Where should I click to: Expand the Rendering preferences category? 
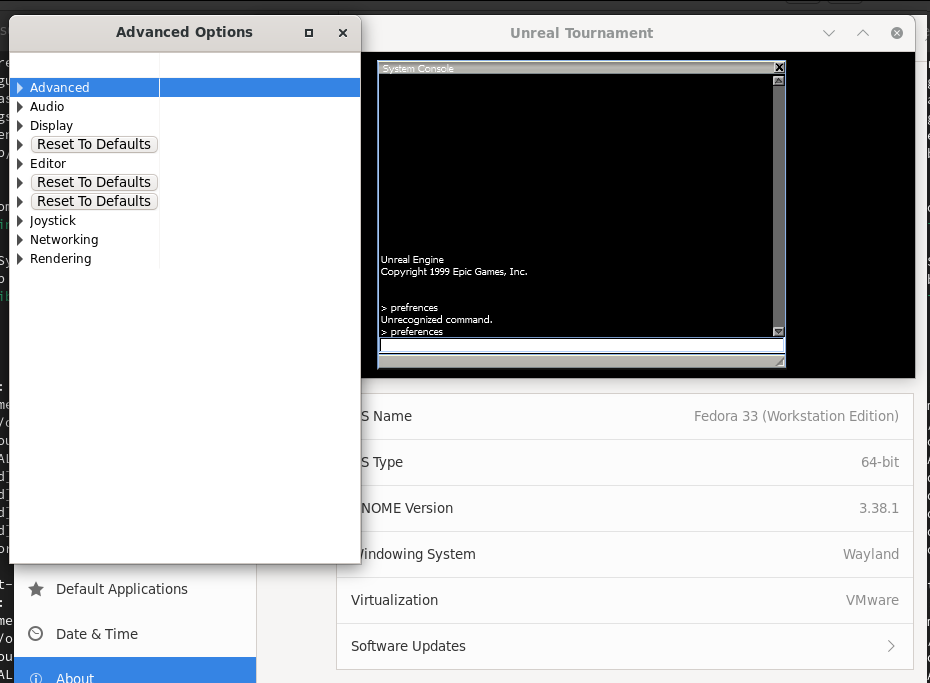(18, 258)
